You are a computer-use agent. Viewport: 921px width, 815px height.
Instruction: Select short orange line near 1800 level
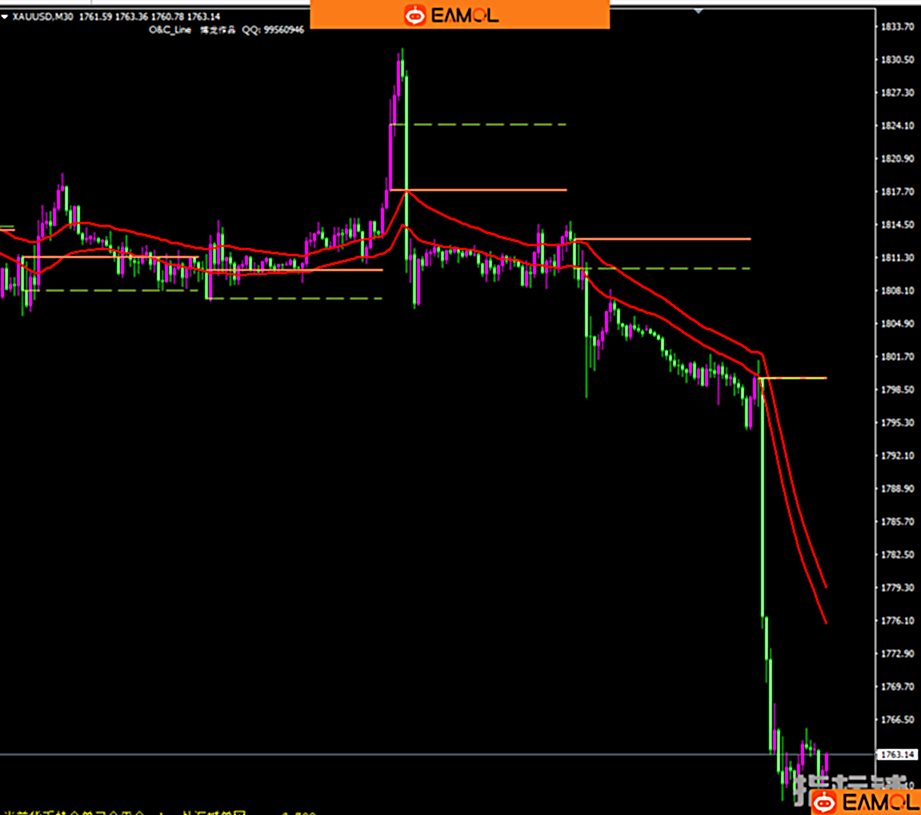[x=795, y=378]
